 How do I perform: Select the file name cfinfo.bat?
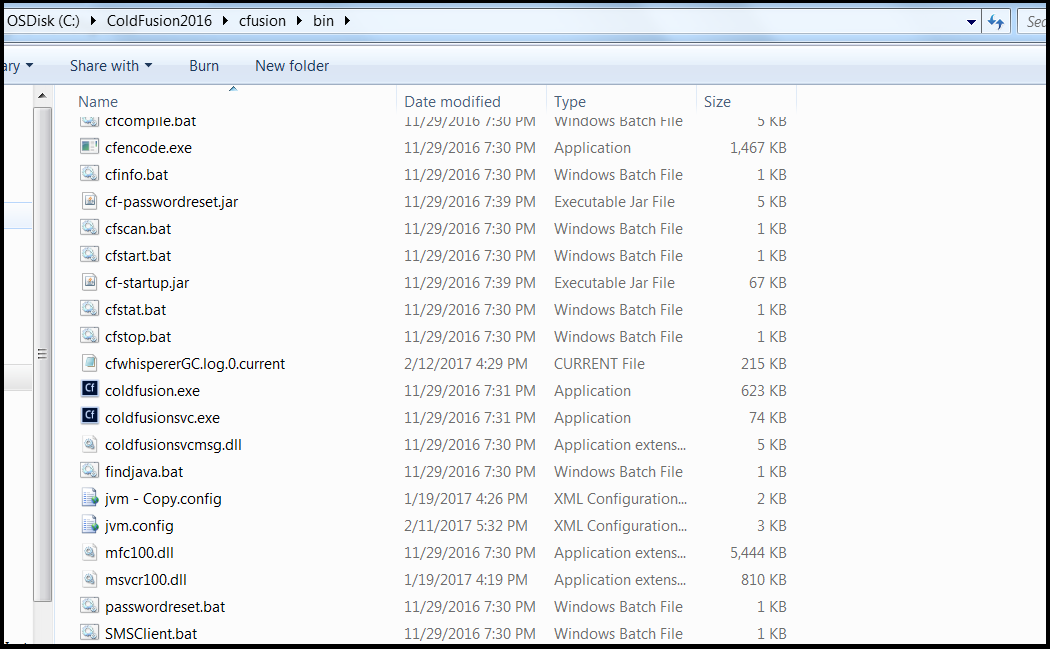pos(137,175)
